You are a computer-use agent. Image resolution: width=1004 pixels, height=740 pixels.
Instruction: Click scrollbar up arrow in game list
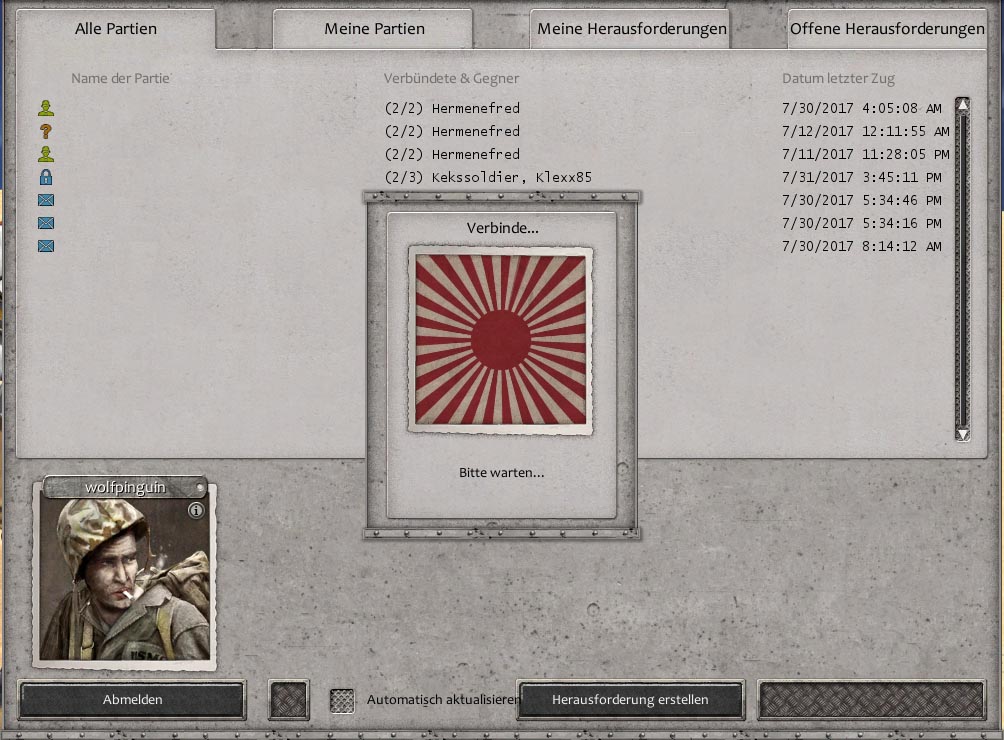[x=962, y=104]
